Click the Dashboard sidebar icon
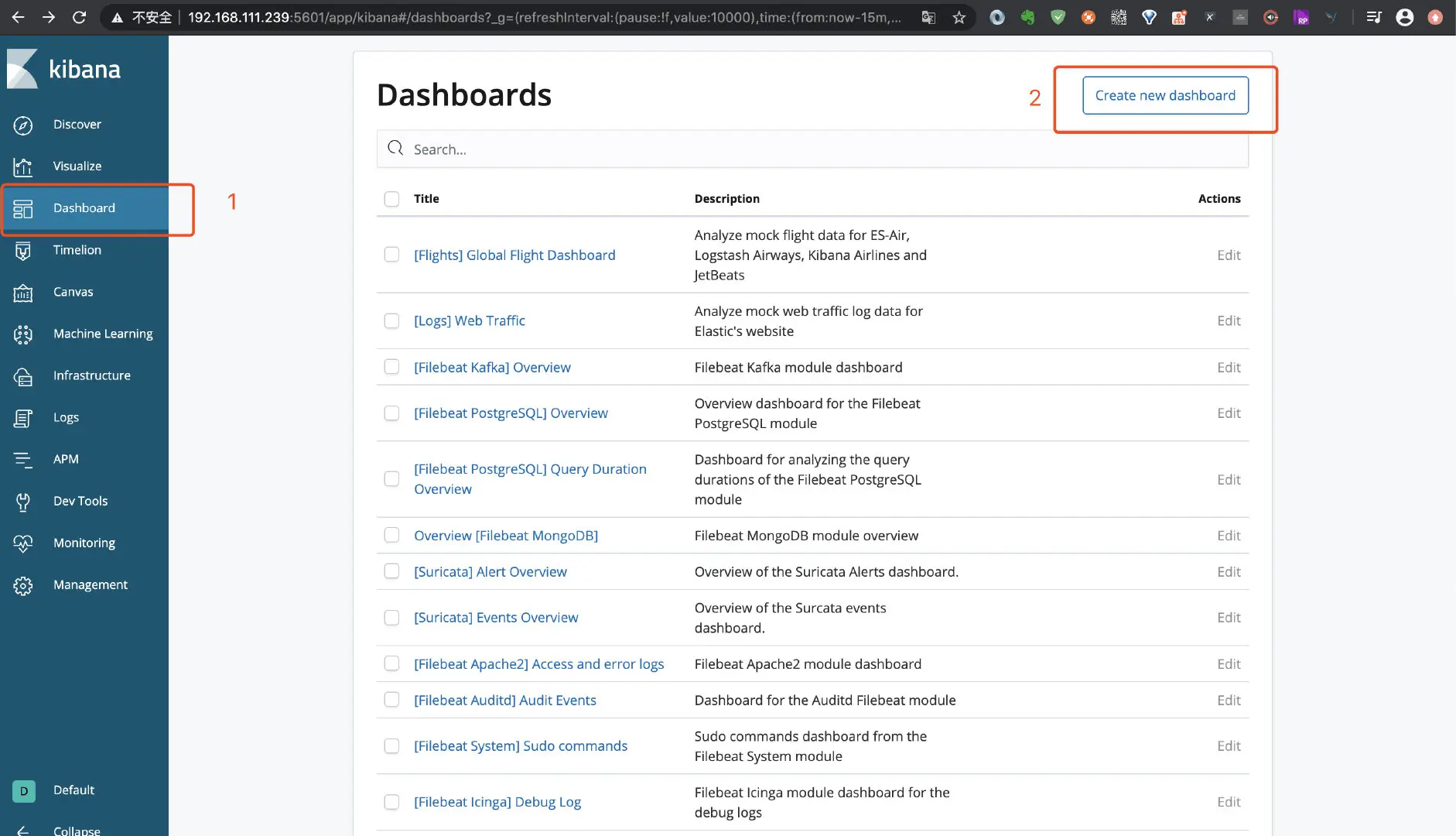The width and height of the screenshot is (1456, 836). tap(23, 209)
